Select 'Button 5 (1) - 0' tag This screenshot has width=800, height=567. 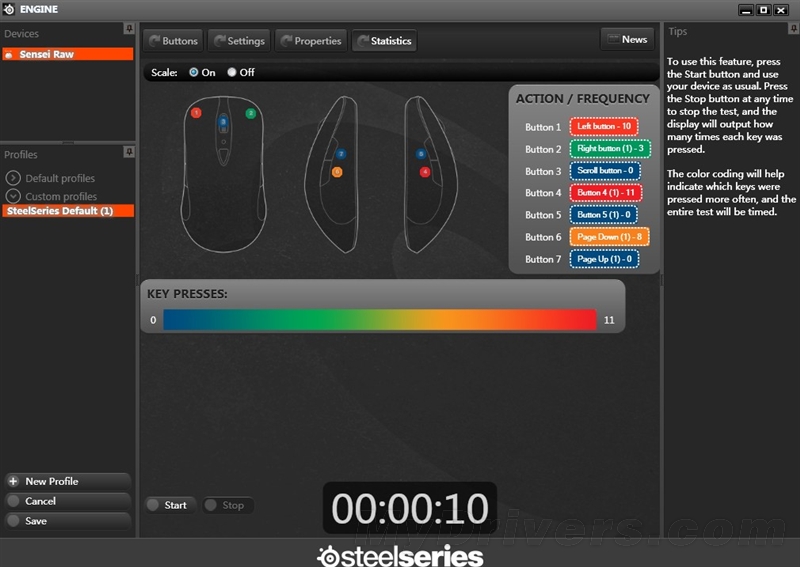click(x=604, y=215)
